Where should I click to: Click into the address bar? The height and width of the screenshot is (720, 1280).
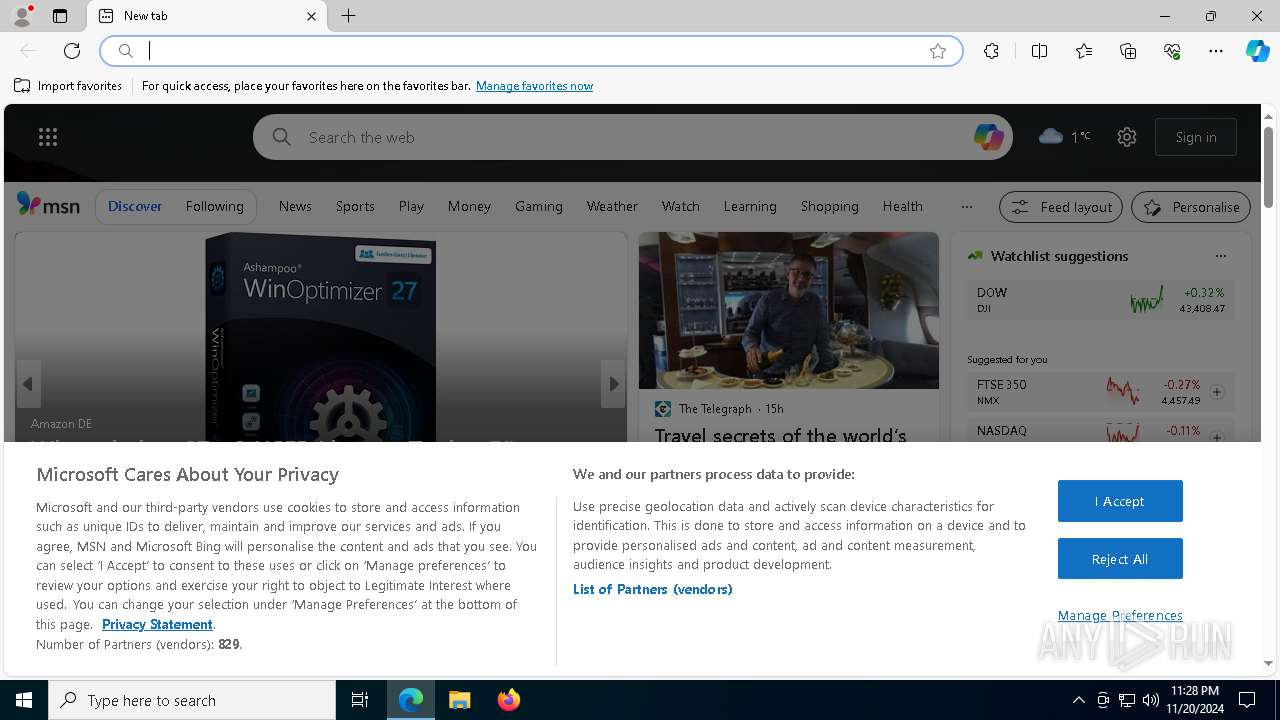coord(530,51)
